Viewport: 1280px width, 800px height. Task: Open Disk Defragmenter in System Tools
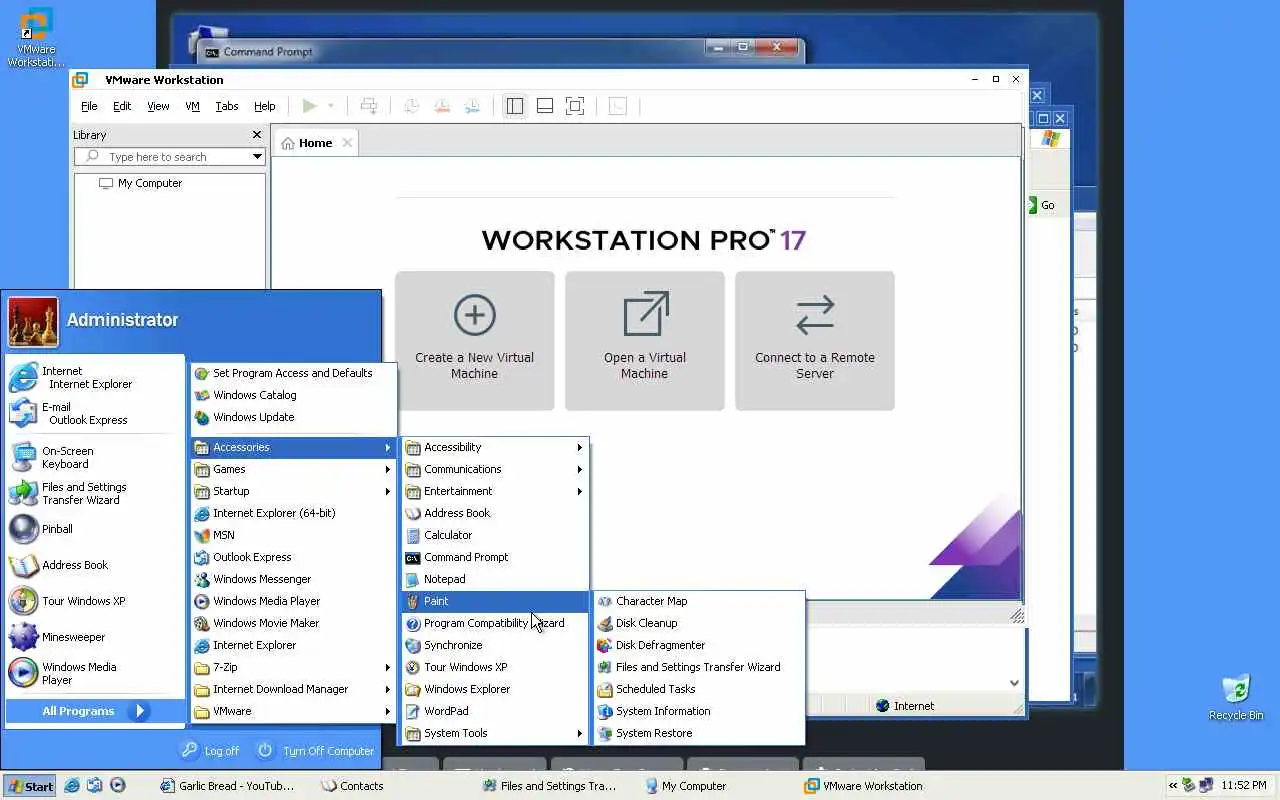click(699, 645)
